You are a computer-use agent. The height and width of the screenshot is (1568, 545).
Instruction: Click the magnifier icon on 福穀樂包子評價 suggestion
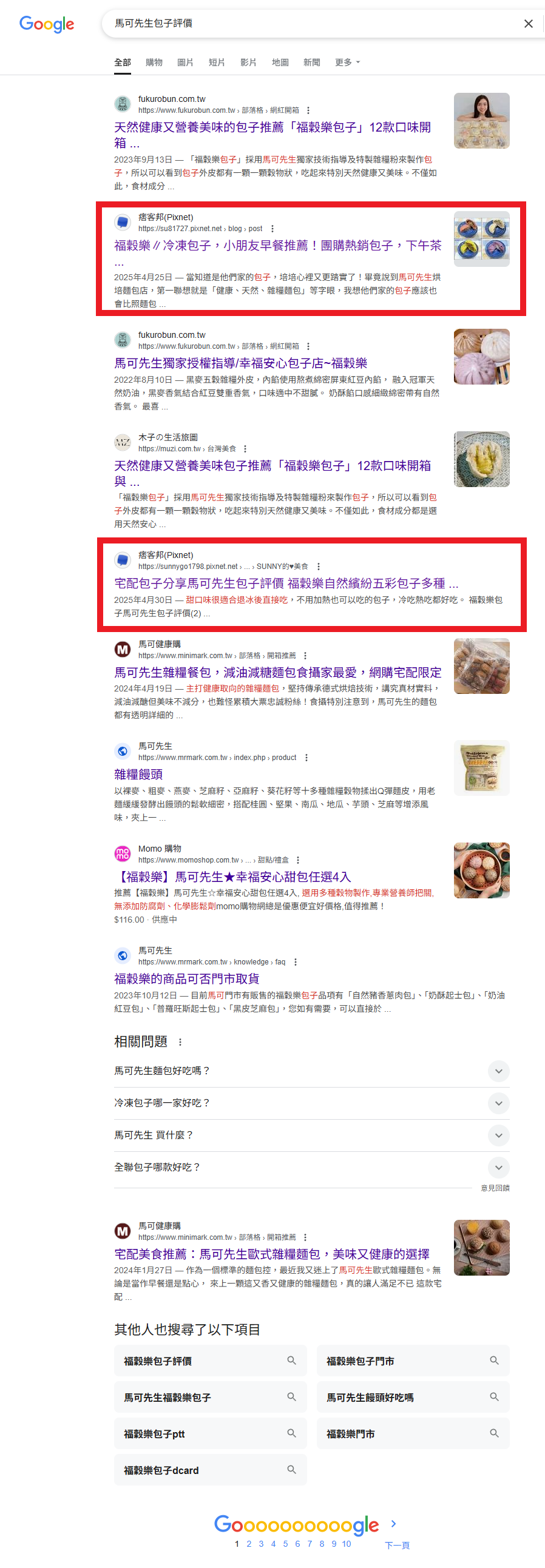[x=292, y=1361]
